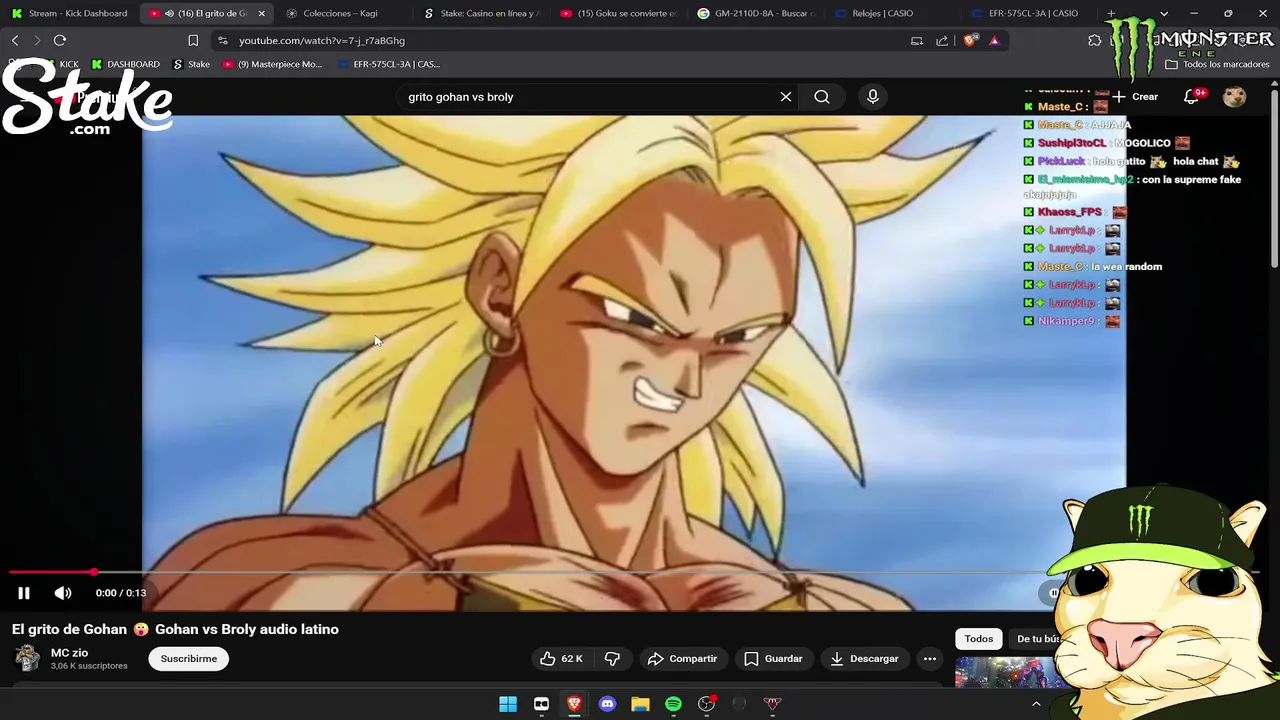The height and width of the screenshot is (720, 1280).
Task: Show hidden system tray icons chevron
Action: pyautogui.click(x=1036, y=704)
